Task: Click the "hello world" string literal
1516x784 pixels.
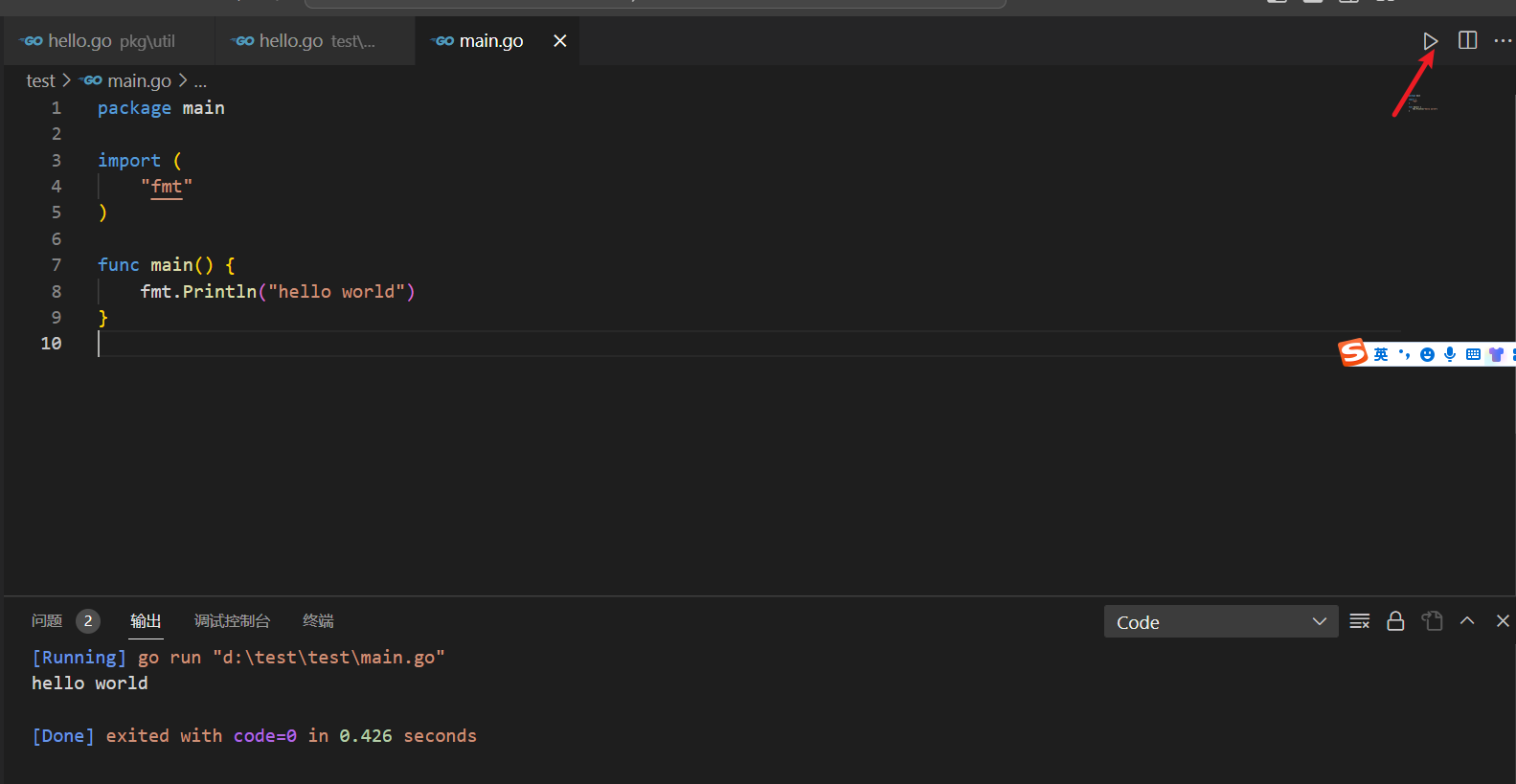Action: [337, 292]
